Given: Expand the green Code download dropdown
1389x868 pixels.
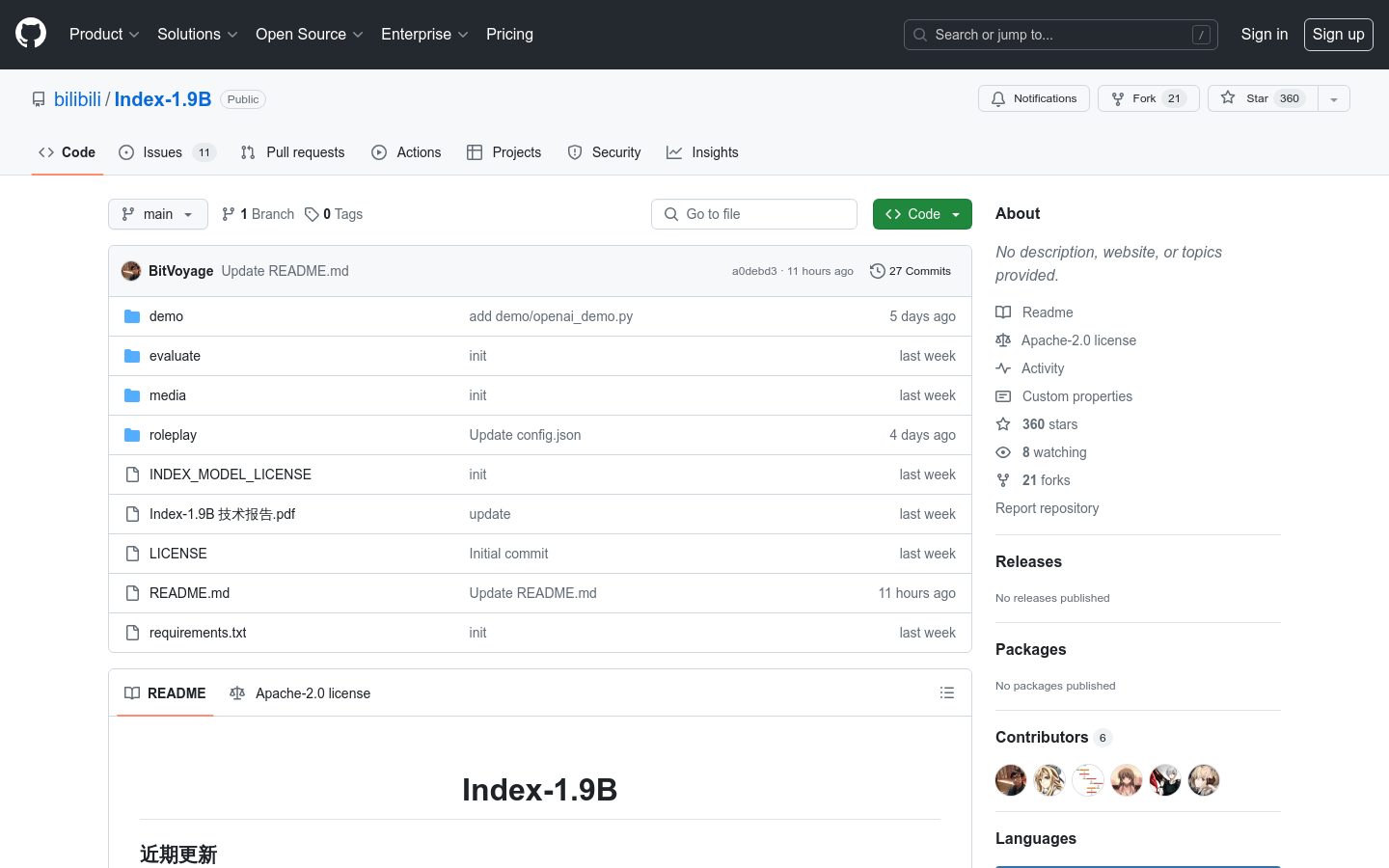Looking at the screenshot, I should (x=922, y=214).
